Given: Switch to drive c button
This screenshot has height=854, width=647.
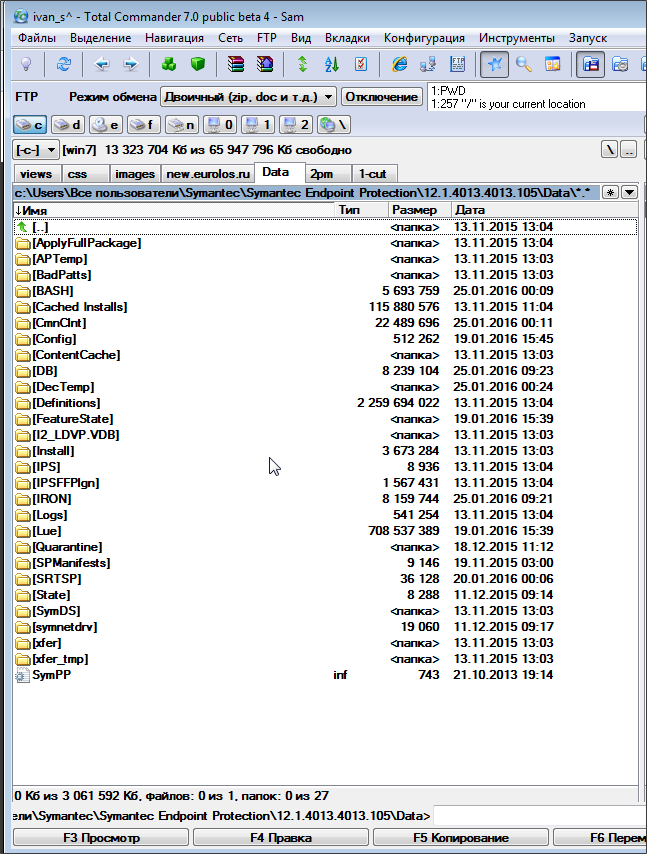Looking at the screenshot, I should point(29,125).
